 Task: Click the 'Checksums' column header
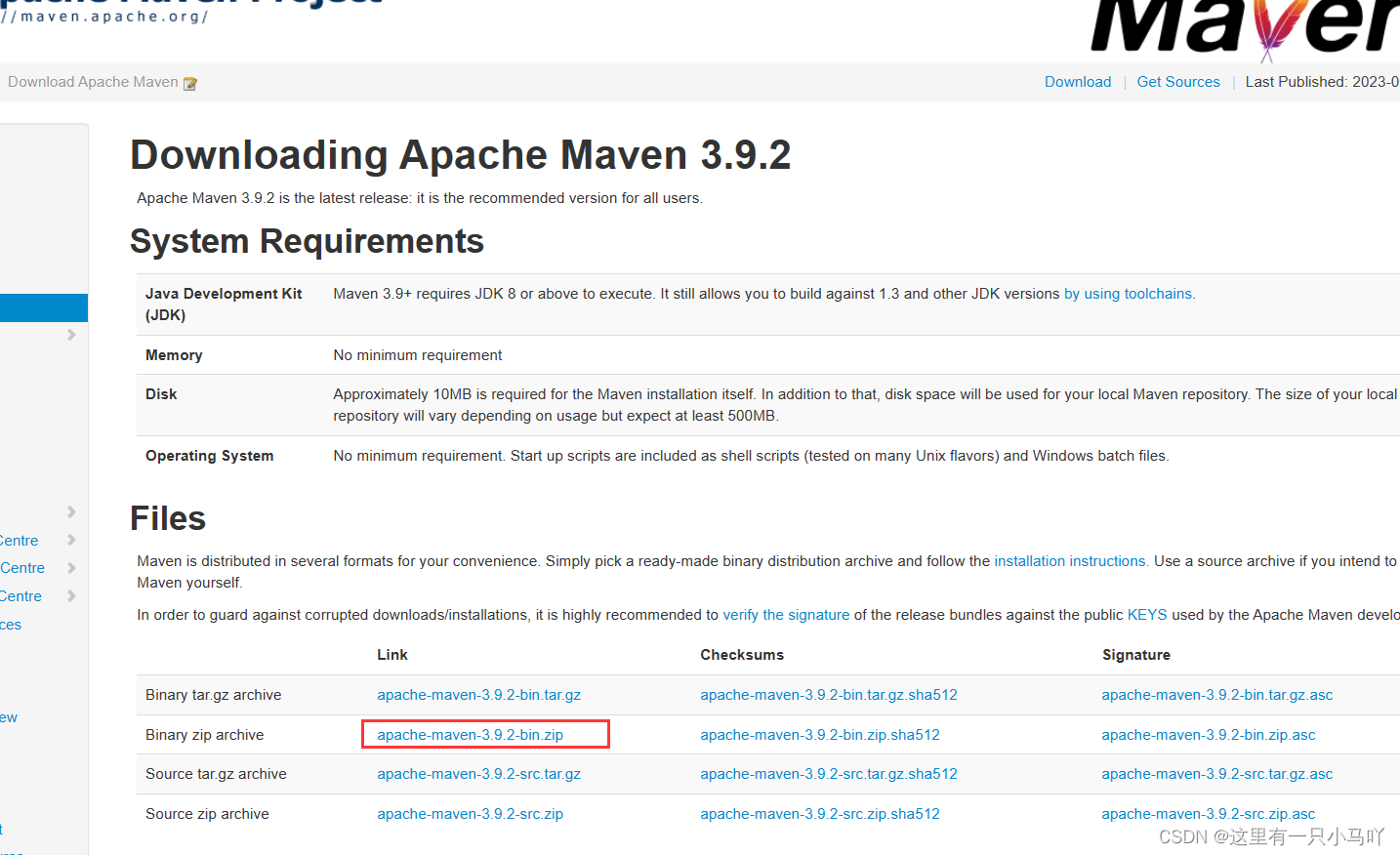(x=742, y=655)
